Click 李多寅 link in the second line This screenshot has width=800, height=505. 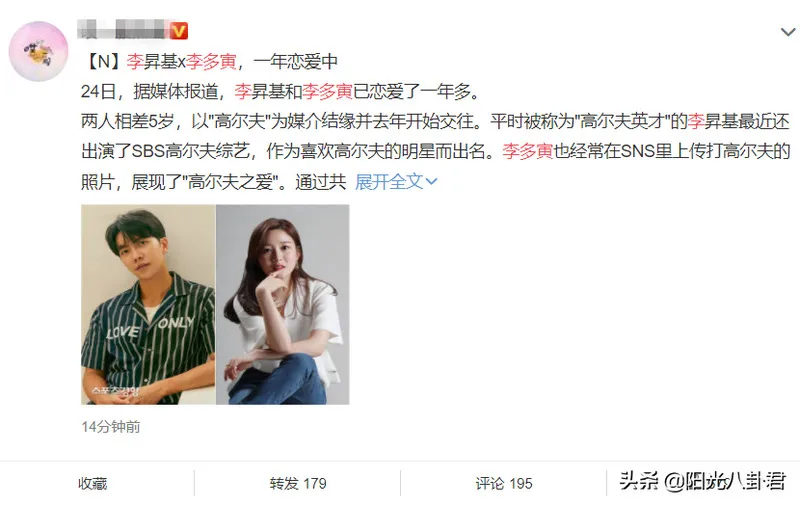tap(328, 92)
